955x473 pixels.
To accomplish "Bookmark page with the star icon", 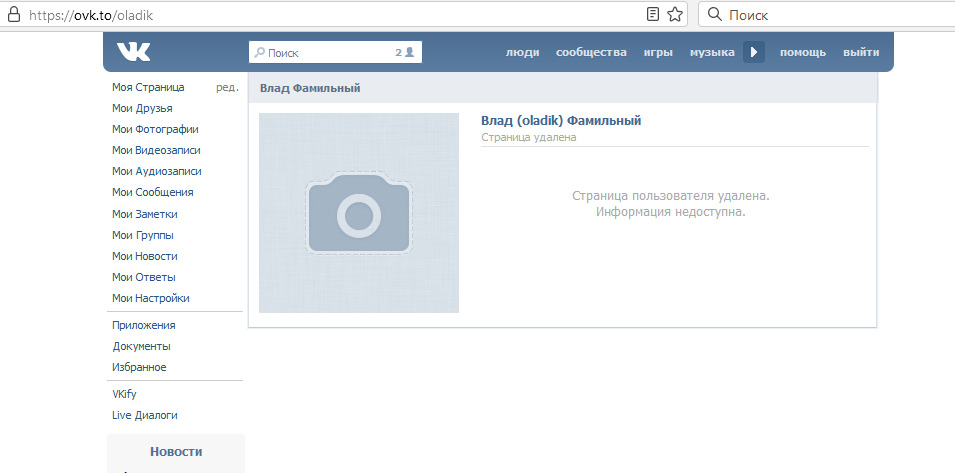I will (x=675, y=15).
